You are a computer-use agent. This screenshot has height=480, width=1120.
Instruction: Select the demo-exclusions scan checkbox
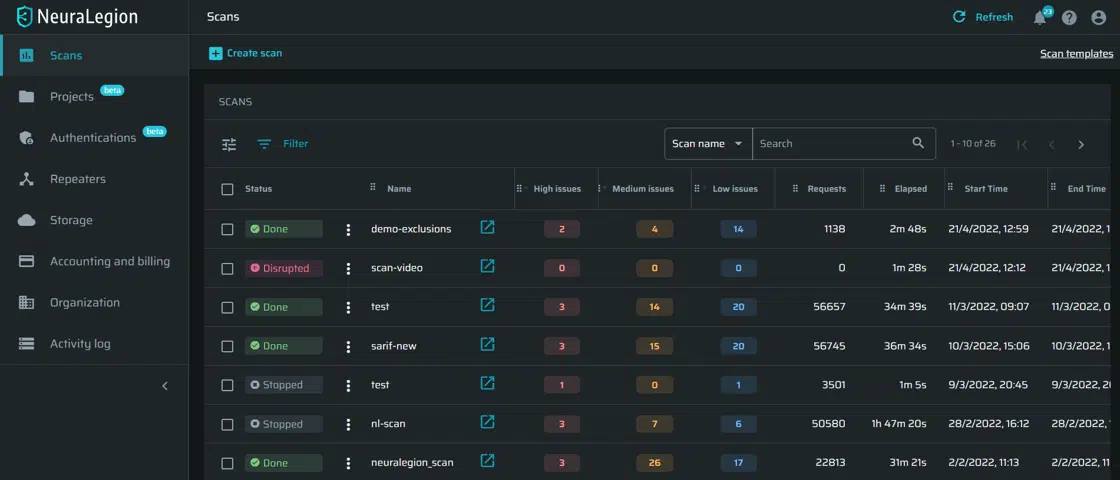[x=227, y=229]
